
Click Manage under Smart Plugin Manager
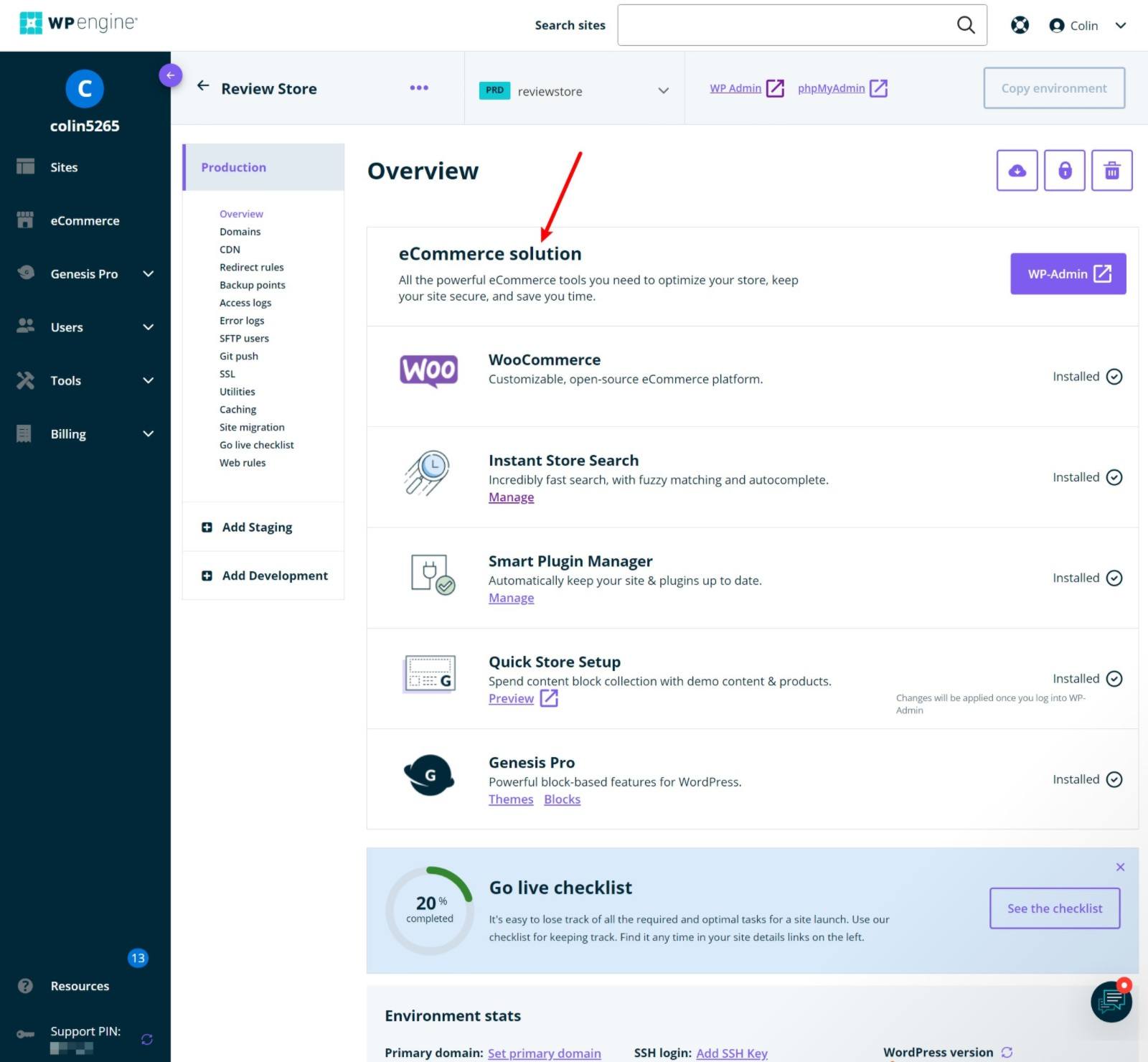pos(511,598)
